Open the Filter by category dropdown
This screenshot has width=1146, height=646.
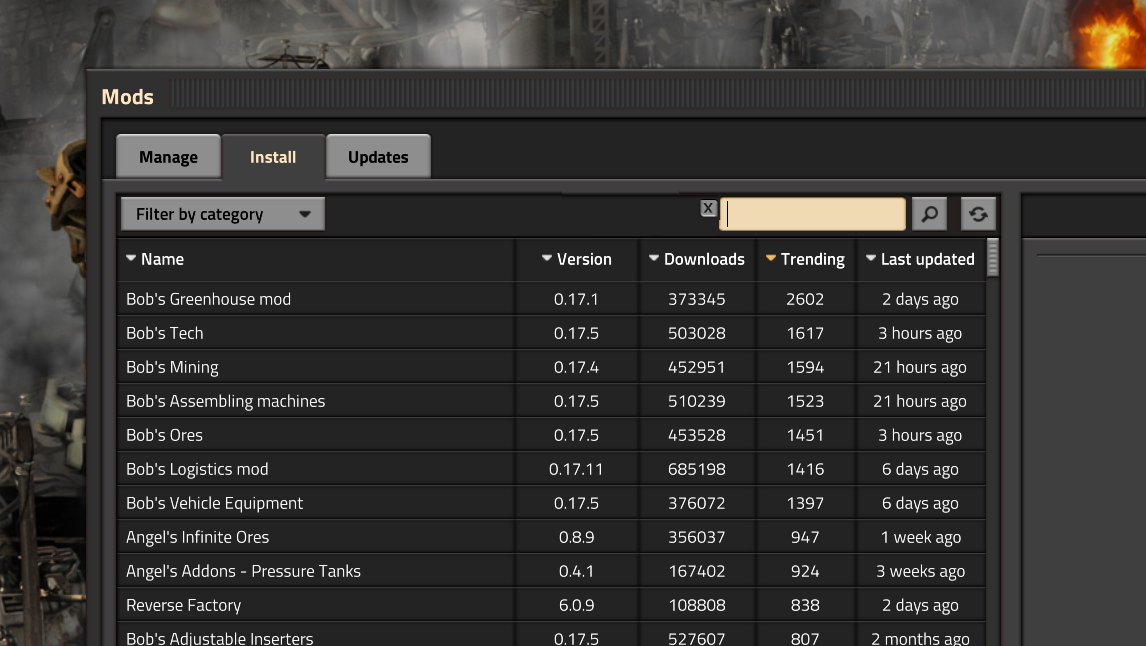pos(223,214)
